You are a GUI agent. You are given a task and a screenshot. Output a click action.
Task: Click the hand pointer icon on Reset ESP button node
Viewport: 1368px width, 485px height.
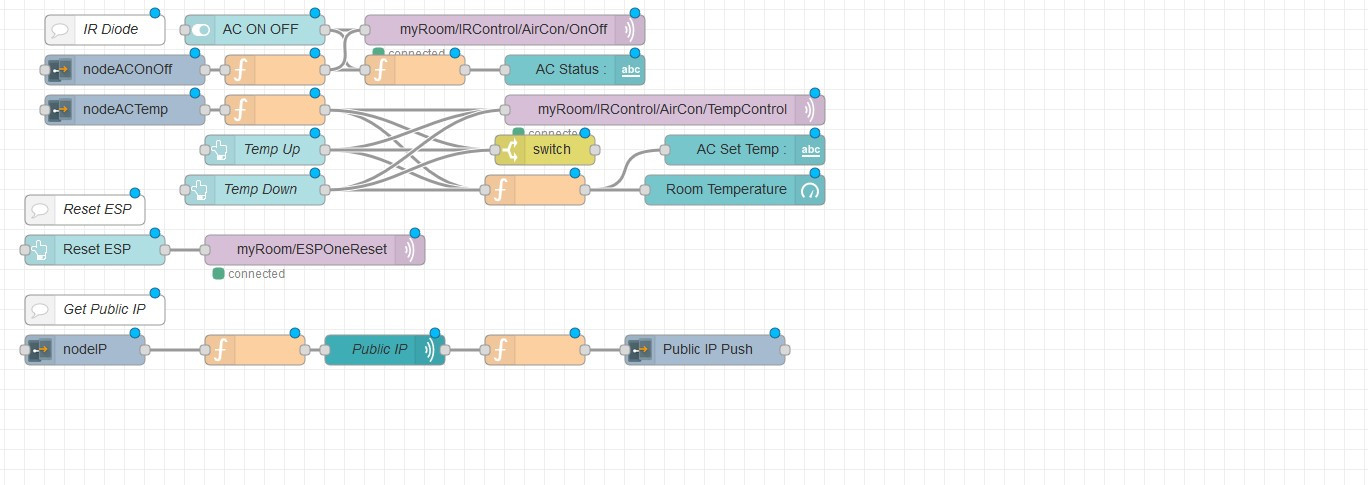tap(40, 250)
